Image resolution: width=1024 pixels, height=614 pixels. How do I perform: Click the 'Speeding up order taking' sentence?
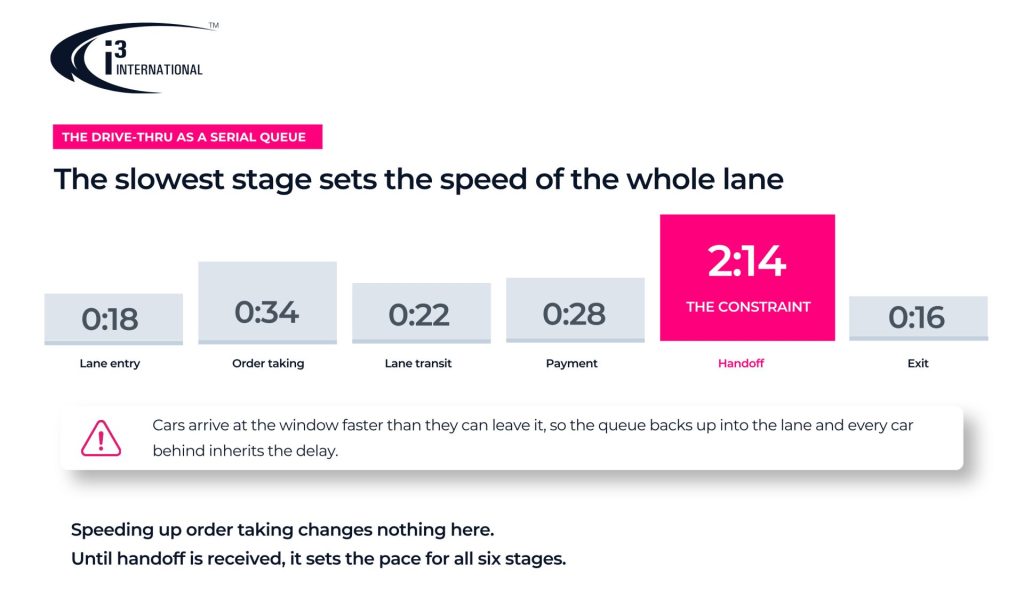(x=282, y=529)
